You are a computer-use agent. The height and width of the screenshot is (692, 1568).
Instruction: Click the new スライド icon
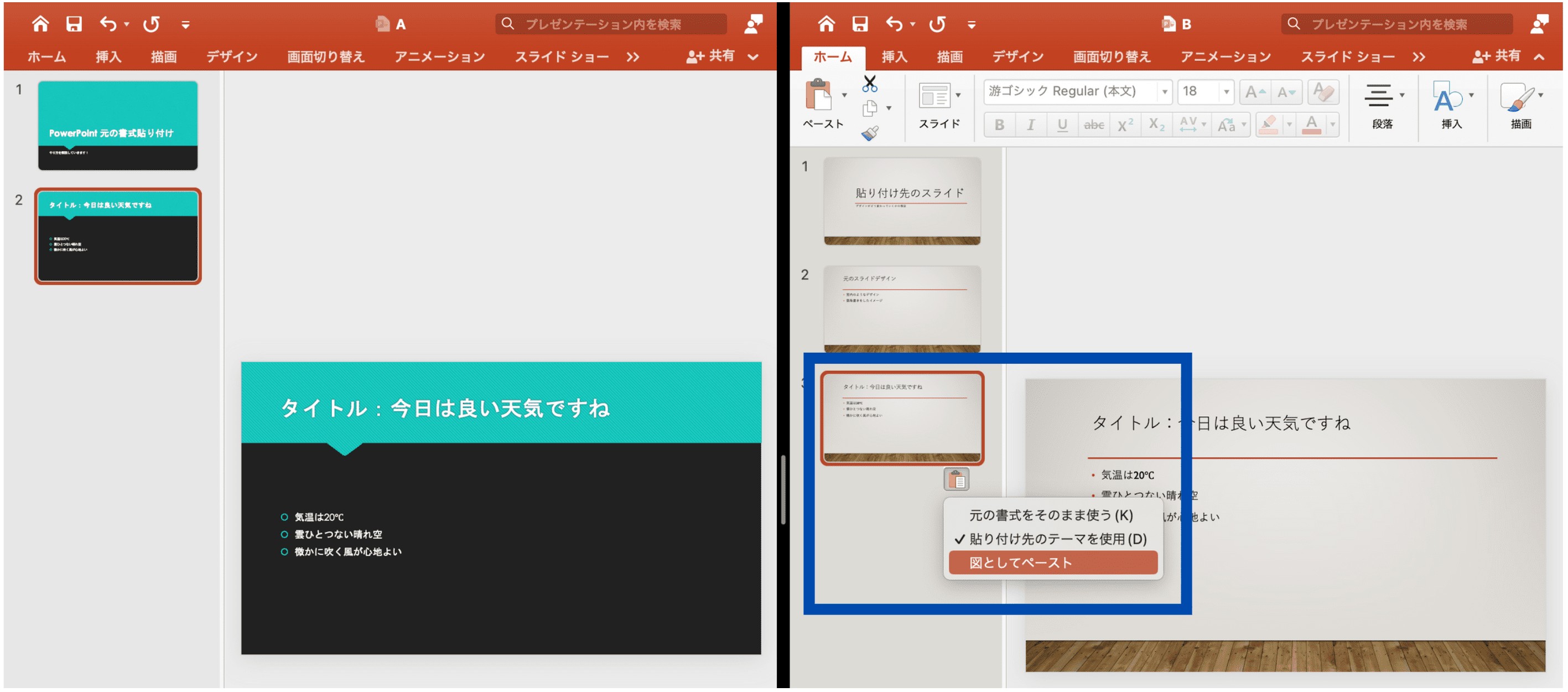coord(934,96)
